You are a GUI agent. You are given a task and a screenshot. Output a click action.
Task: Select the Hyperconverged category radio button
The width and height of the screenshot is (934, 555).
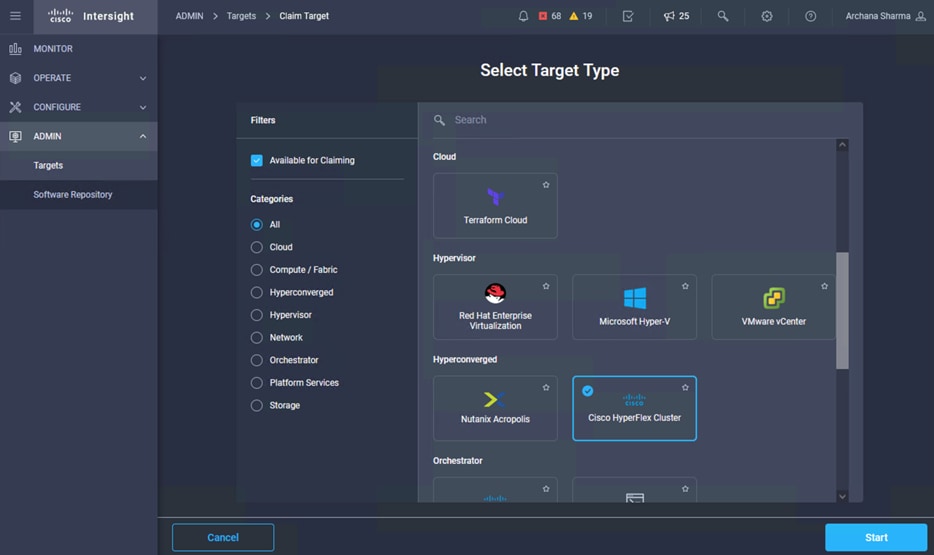pos(256,292)
